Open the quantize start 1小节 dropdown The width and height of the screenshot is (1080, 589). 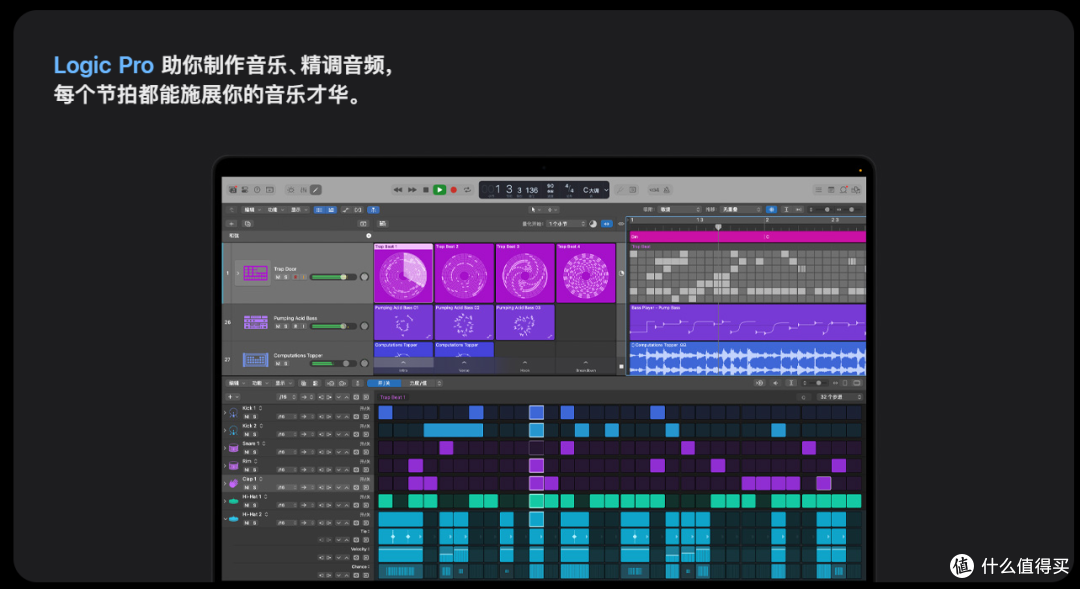click(567, 224)
